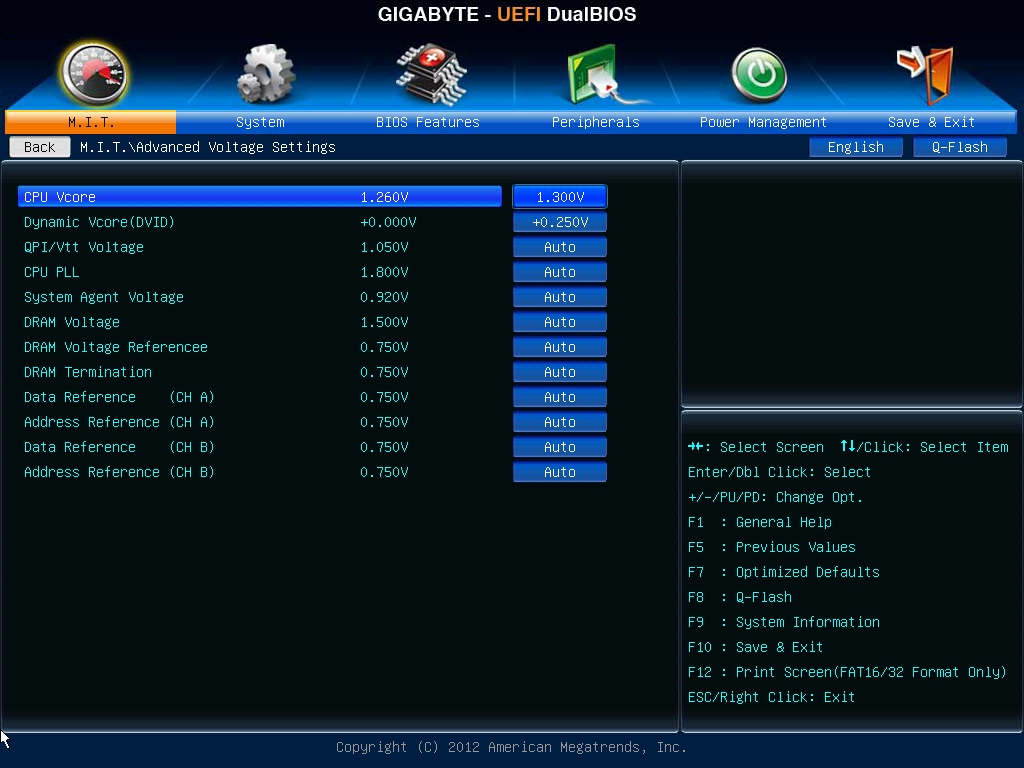Open the QPI/Vtt Voltage Auto option

pos(560,247)
